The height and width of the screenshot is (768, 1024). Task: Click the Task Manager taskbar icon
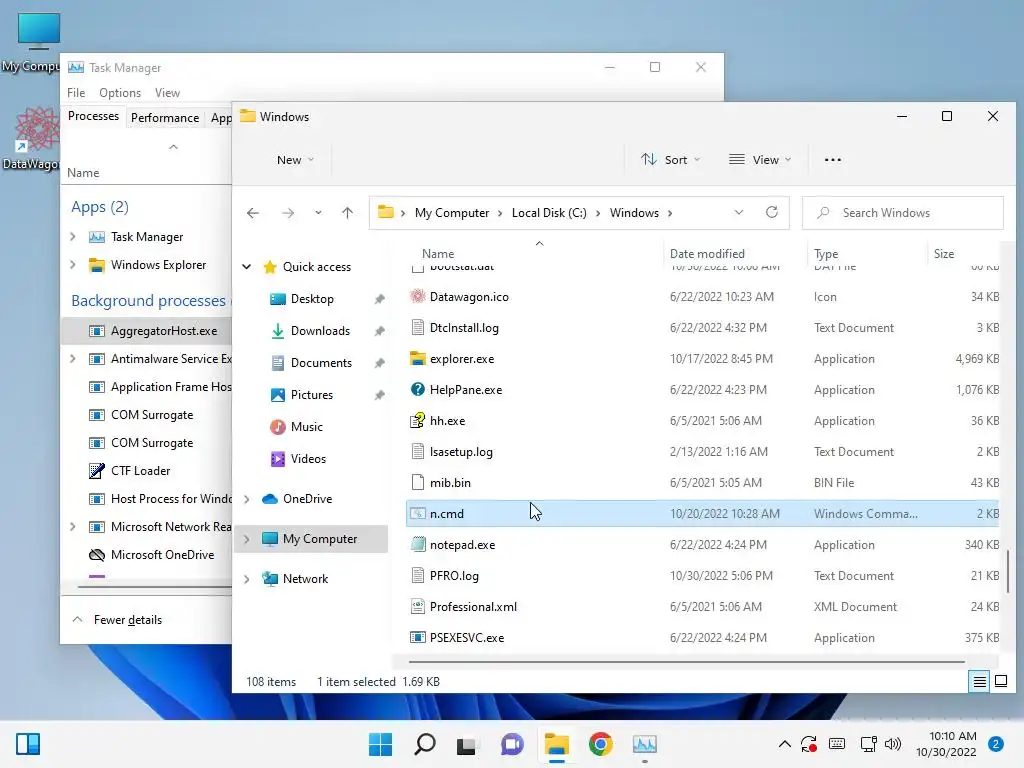coord(645,744)
